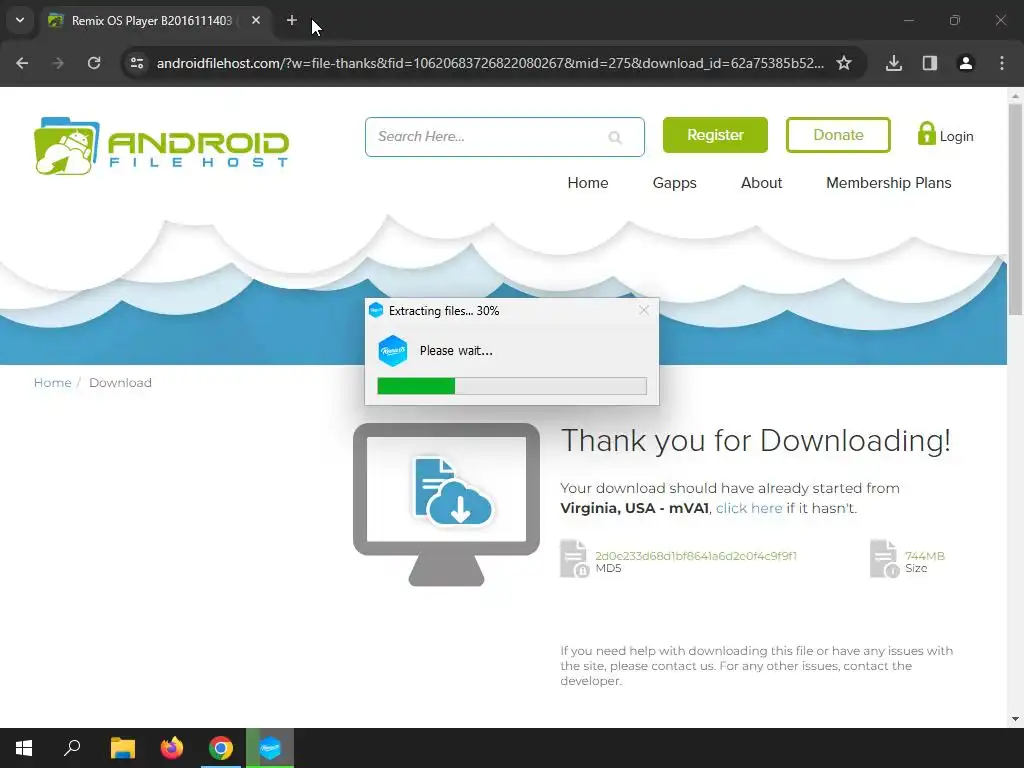Switch to Chrome in the taskbar
The image size is (1024, 768).
click(x=221, y=748)
